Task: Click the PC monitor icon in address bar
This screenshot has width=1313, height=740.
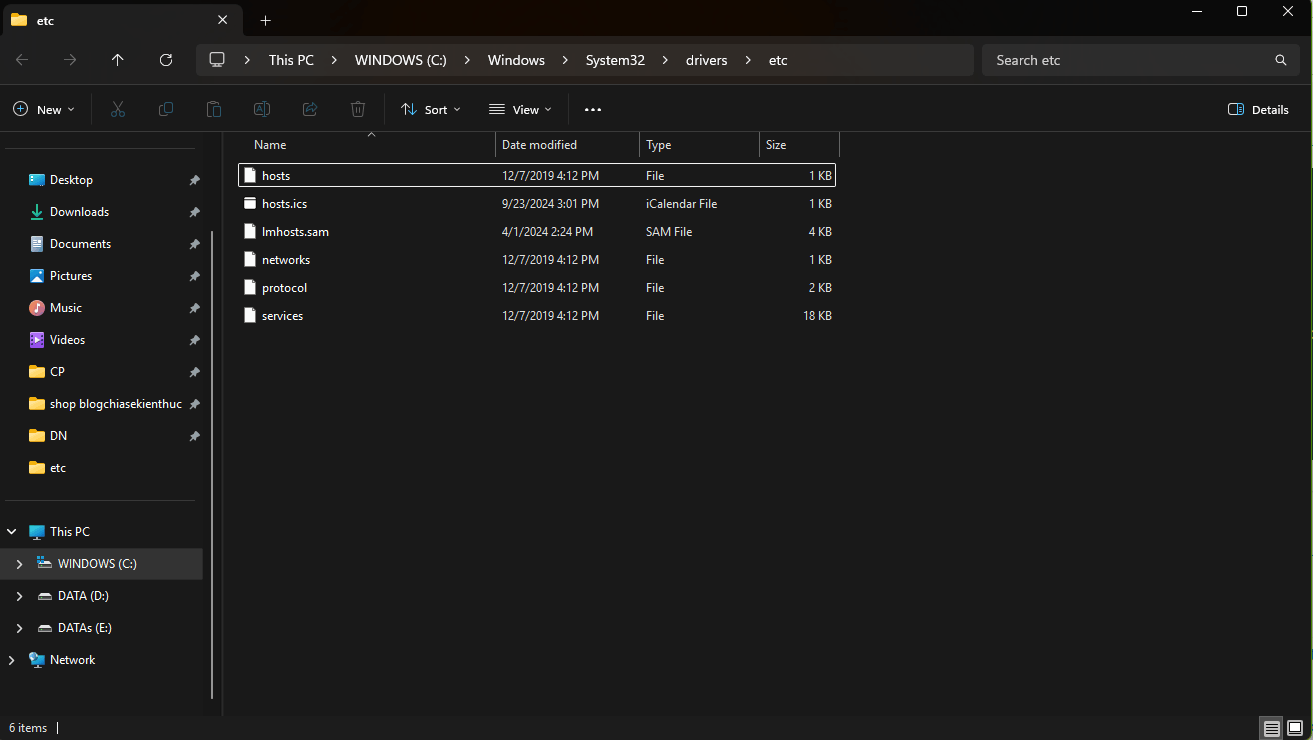Action: click(x=217, y=60)
